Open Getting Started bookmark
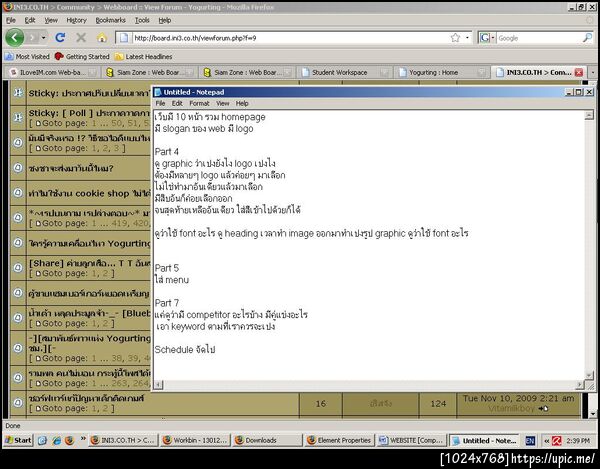 point(82,57)
